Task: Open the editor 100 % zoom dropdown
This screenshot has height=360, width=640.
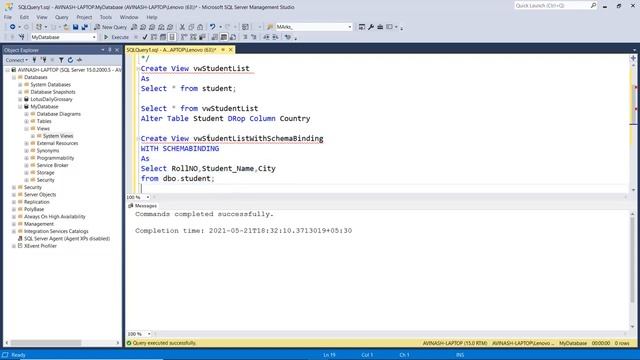Action: 148,197
